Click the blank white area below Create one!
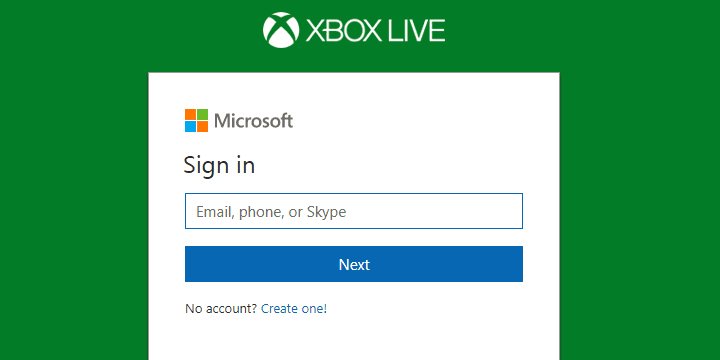 (x=354, y=340)
